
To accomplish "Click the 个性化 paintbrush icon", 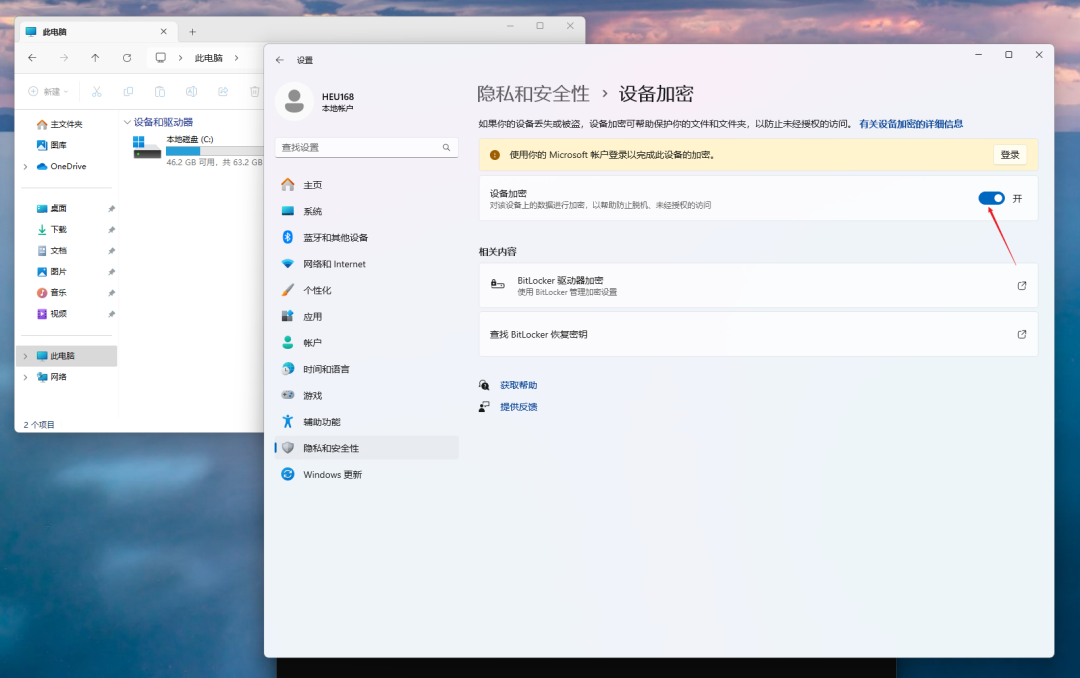I will pyautogui.click(x=288, y=290).
